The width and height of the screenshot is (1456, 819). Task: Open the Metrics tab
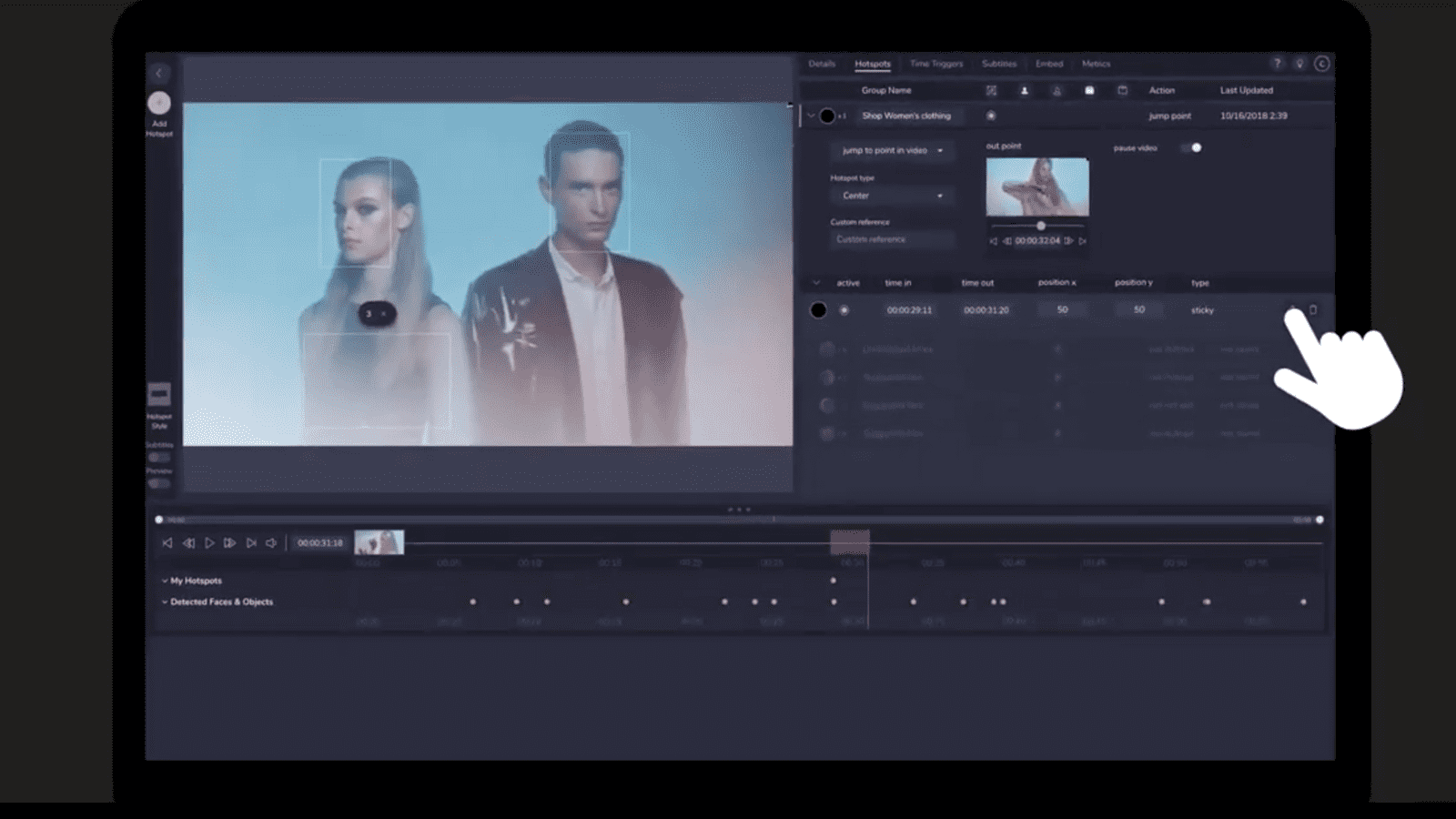click(x=1096, y=64)
